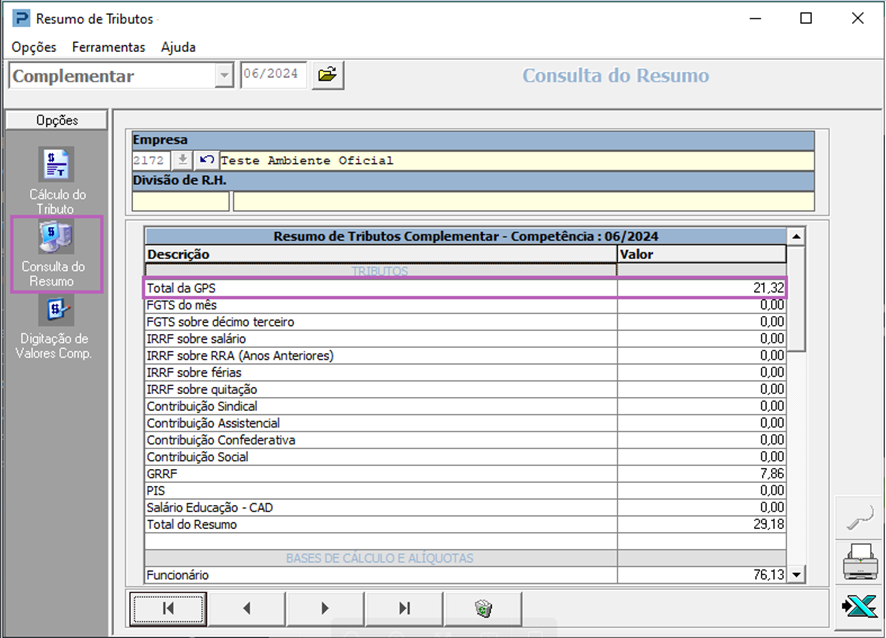Expand the Complementar type dropdown
886x638 pixels.
[223, 76]
